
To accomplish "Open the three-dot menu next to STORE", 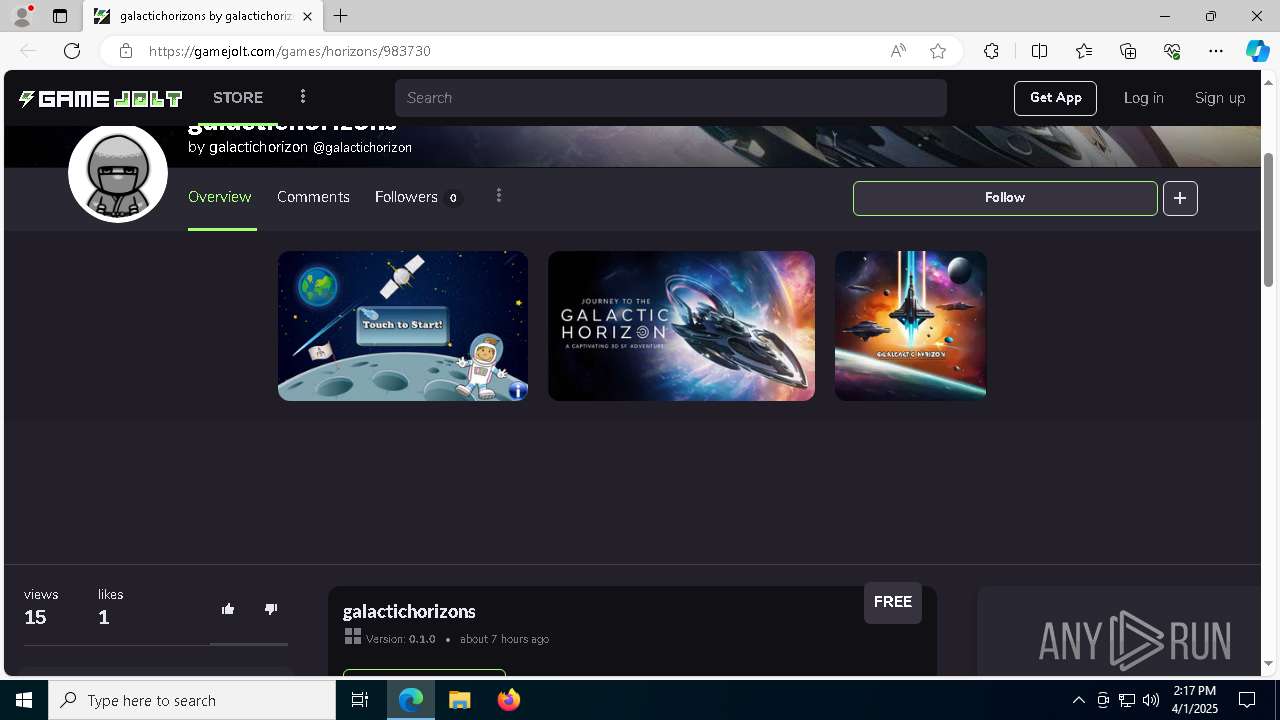I will pos(303,97).
